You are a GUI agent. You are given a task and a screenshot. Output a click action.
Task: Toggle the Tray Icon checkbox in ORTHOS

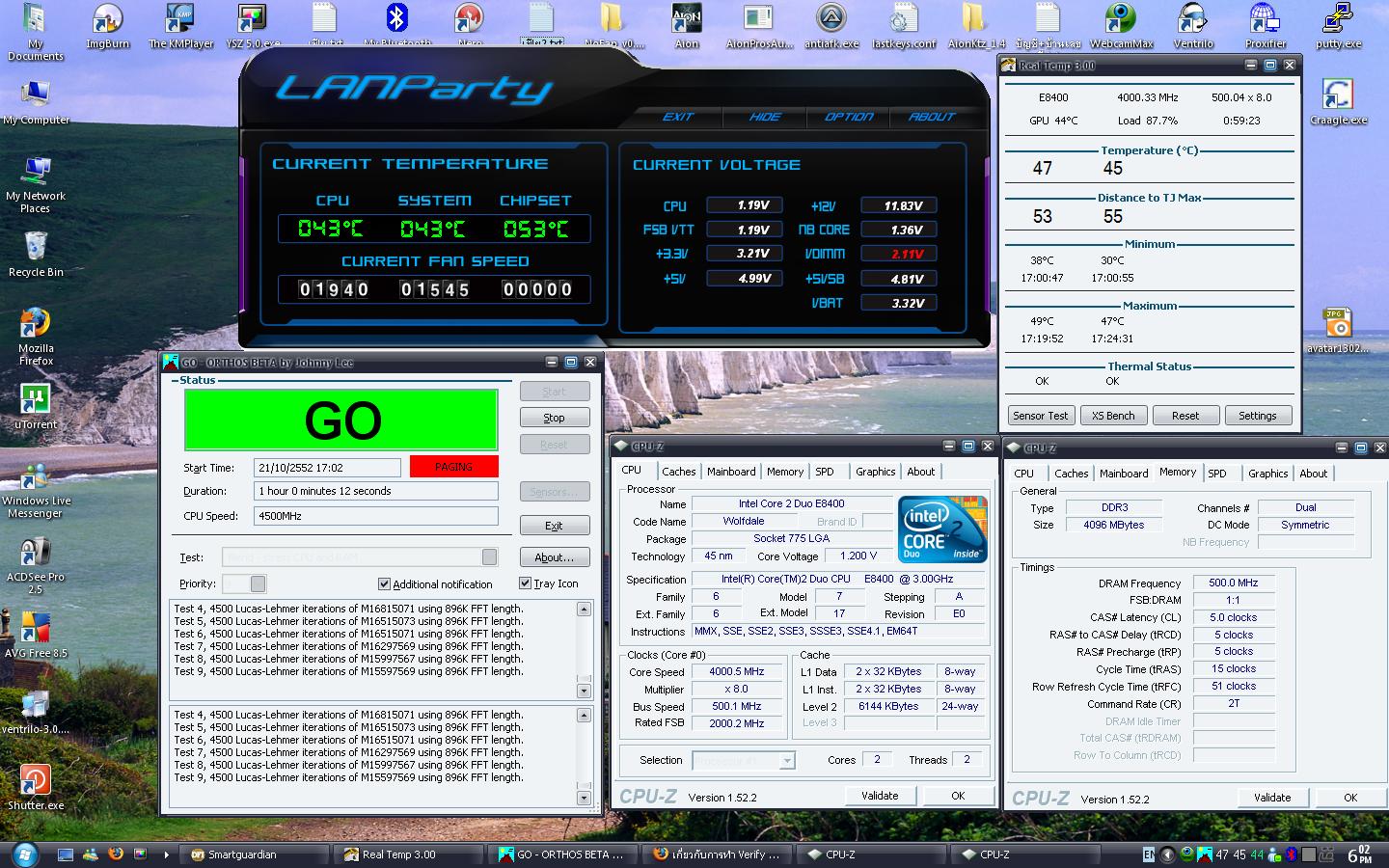click(525, 583)
